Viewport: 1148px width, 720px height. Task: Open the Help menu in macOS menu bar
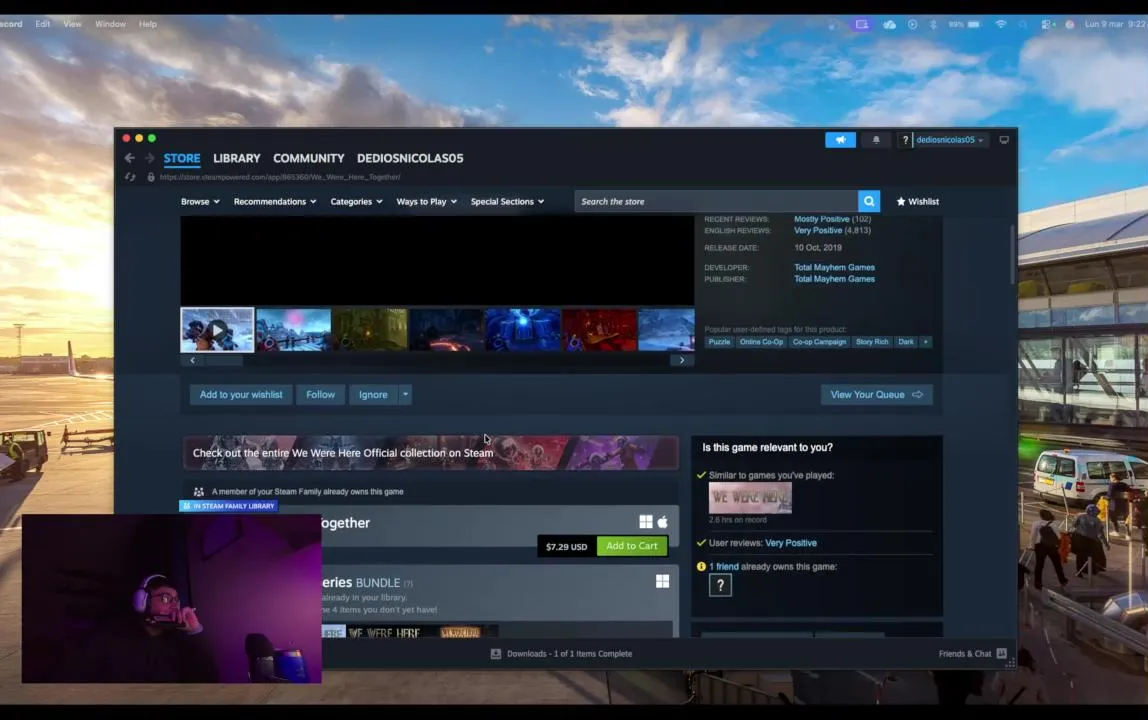point(147,24)
